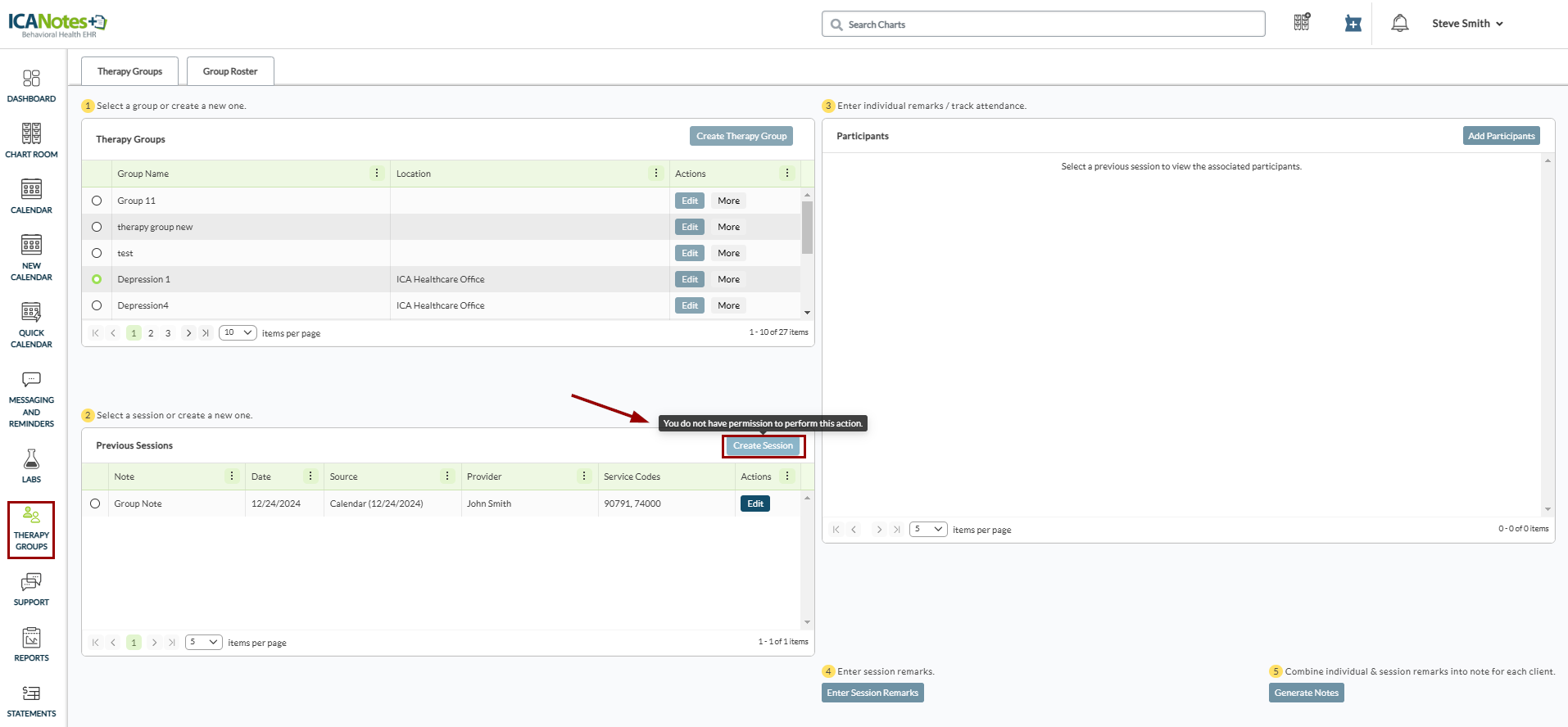
Task: Open the Dashboard from the sidebar
Action: [31, 85]
